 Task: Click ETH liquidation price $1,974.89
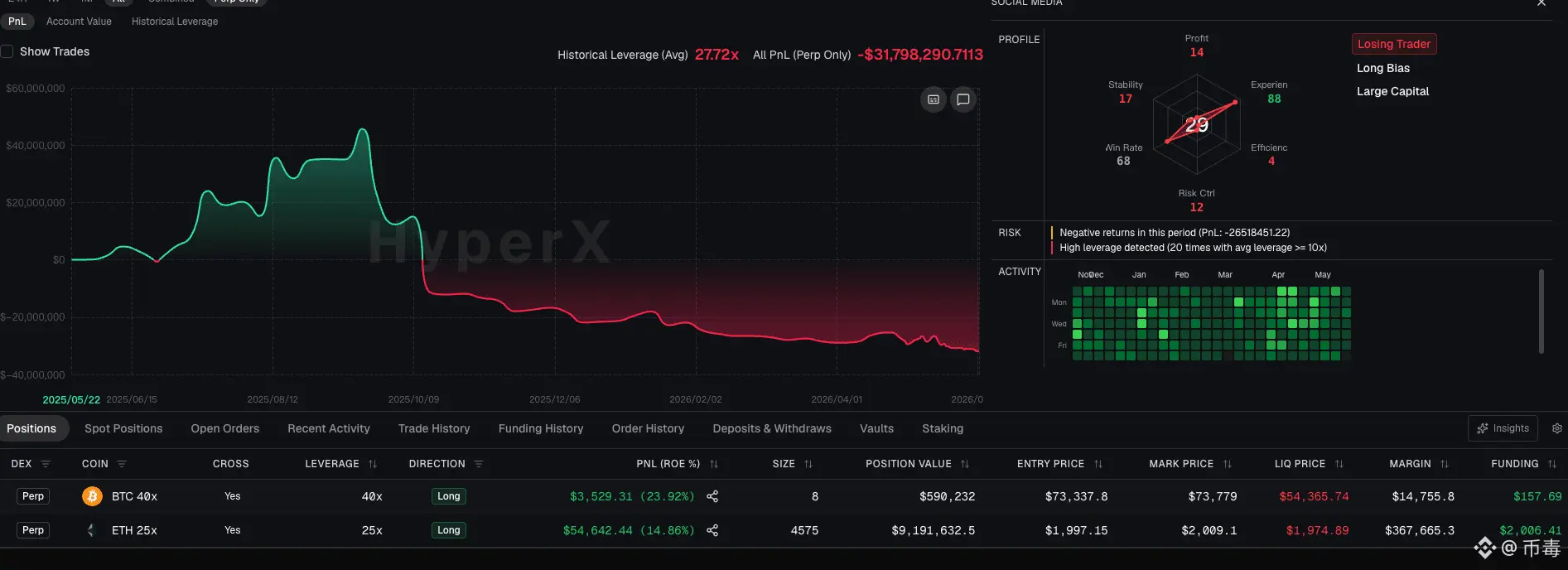pos(1317,530)
